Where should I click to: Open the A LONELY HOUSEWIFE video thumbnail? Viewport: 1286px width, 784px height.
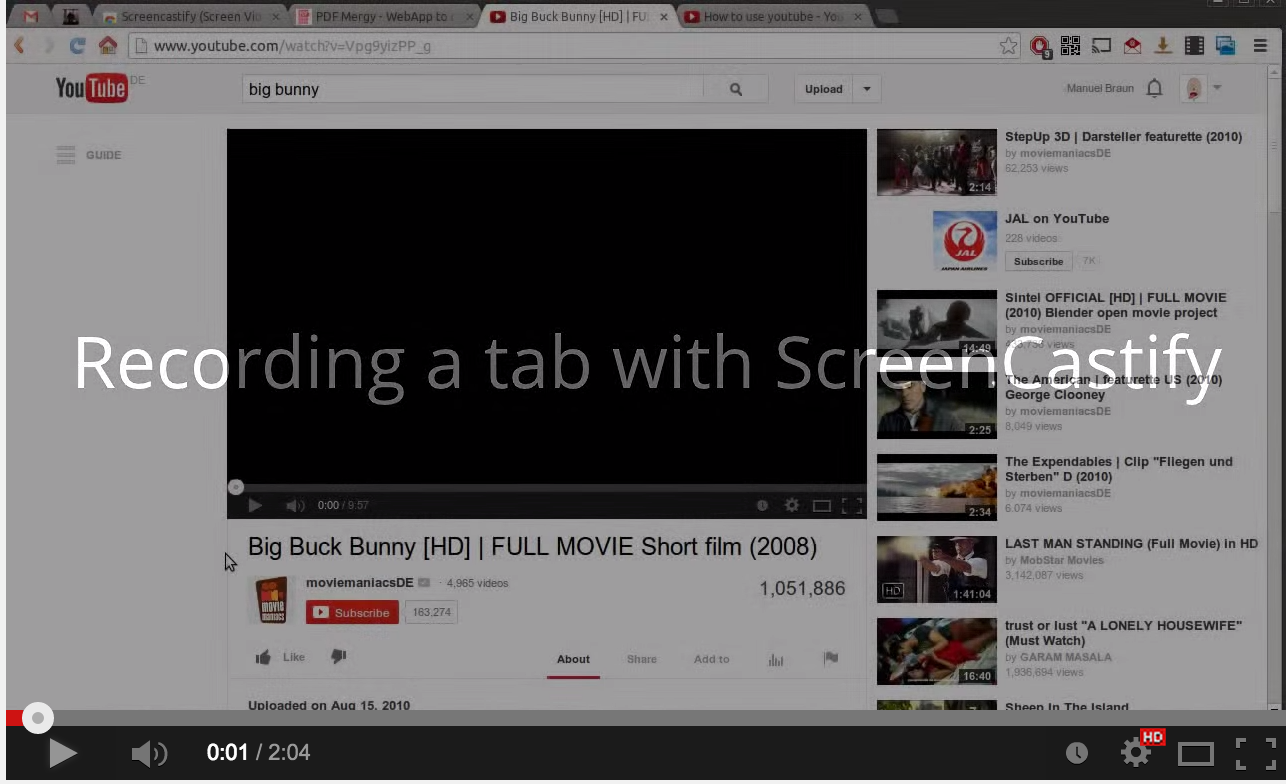[x=937, y=651]
